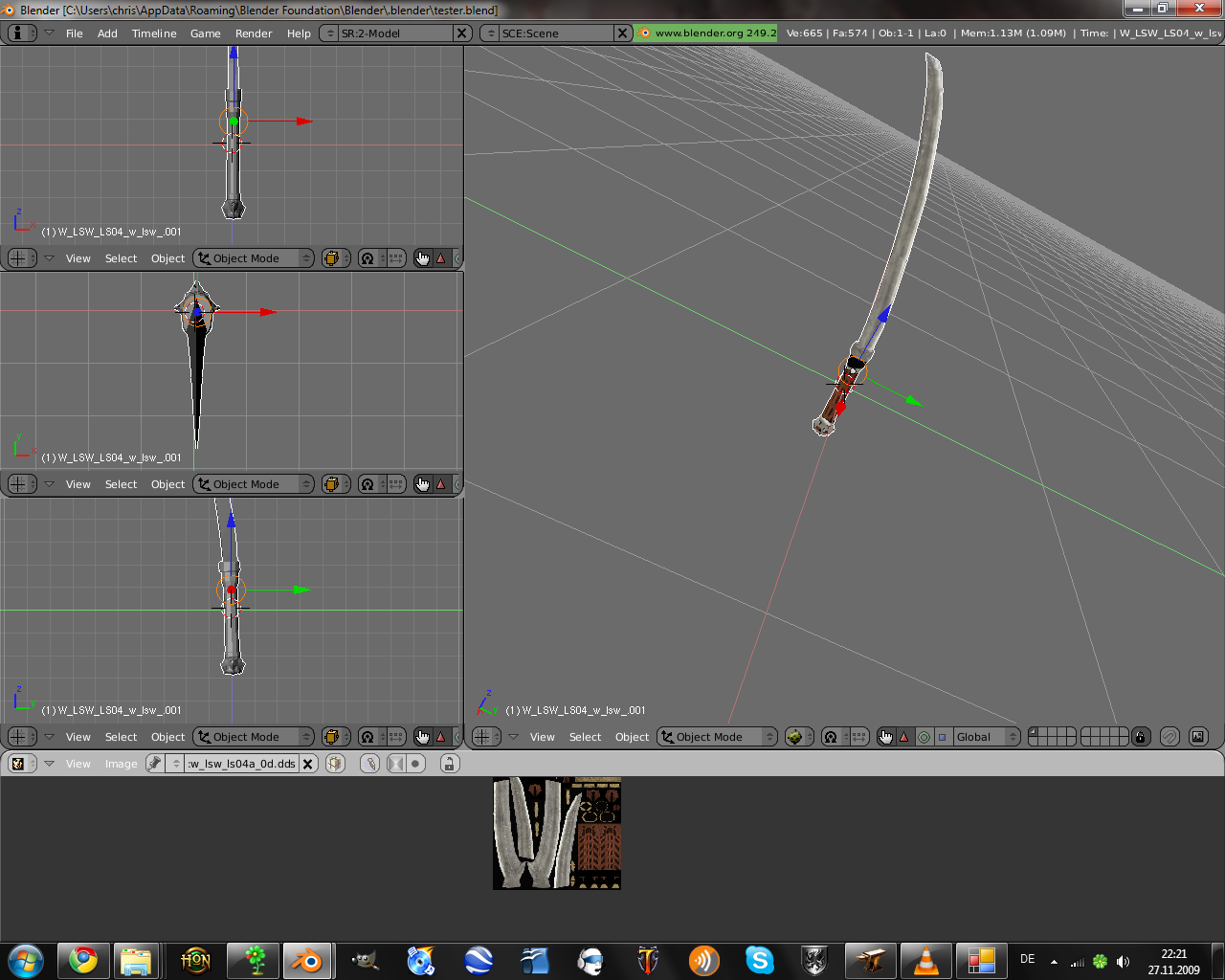
Task: Enable texture painting pencil icon
Action: coord(370,764)
